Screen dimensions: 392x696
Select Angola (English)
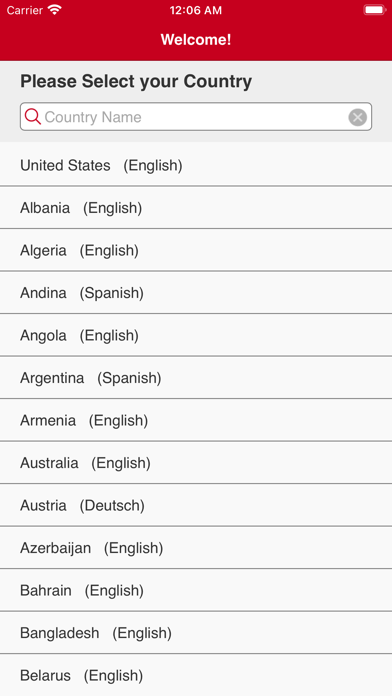(x=196, y=335)
